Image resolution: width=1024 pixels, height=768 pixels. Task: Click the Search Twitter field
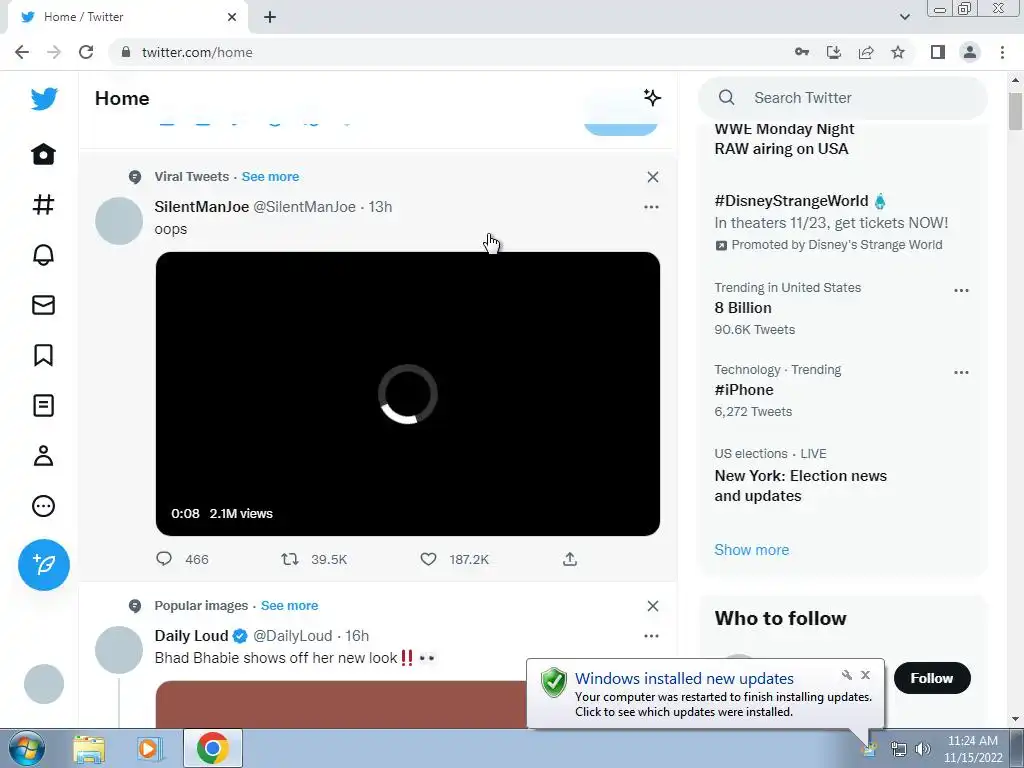842,98
